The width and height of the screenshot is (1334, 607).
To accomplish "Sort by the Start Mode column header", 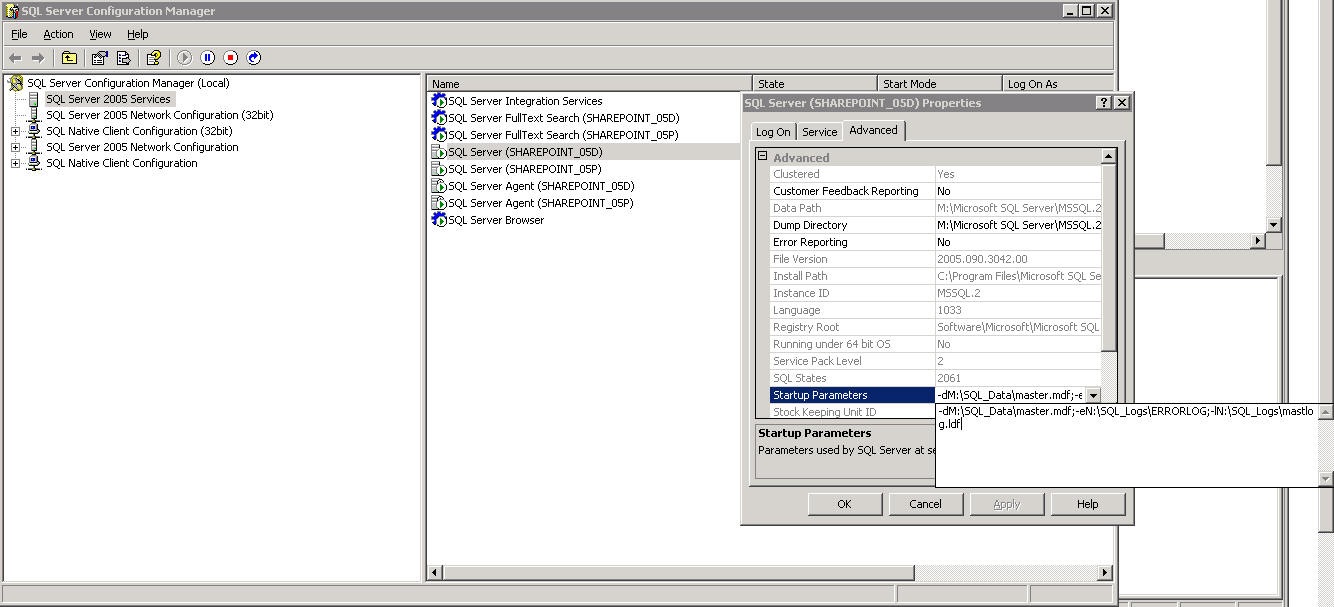I will [940, 84].
